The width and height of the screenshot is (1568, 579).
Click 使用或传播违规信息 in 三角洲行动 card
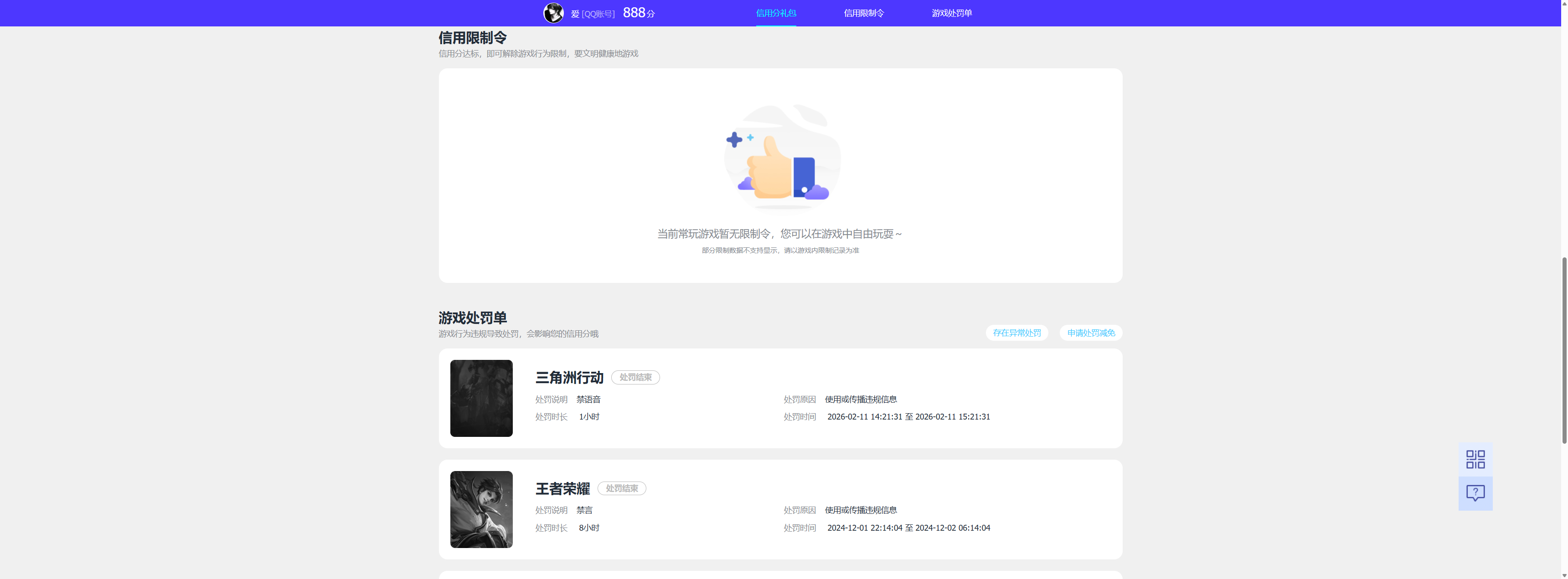[861, 400]
